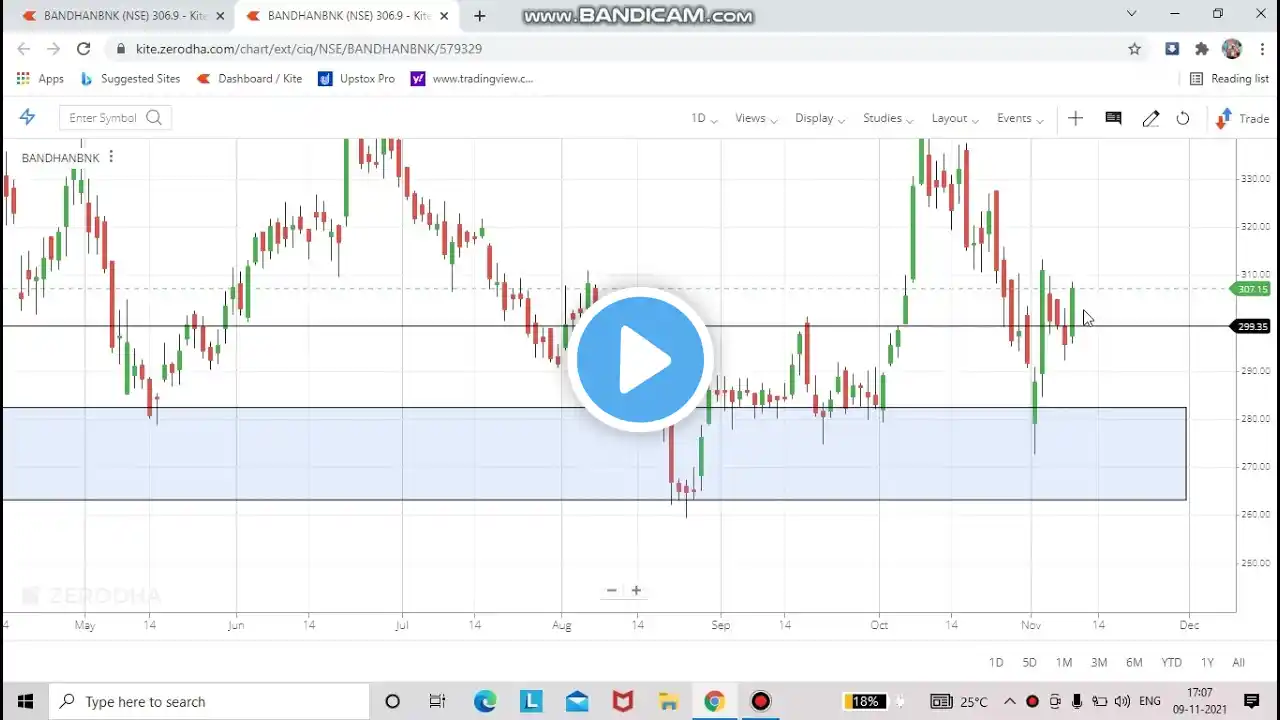This screenshot has width=1280, height=720.
Task: Select the 1Y range button
Action: 1207,662
